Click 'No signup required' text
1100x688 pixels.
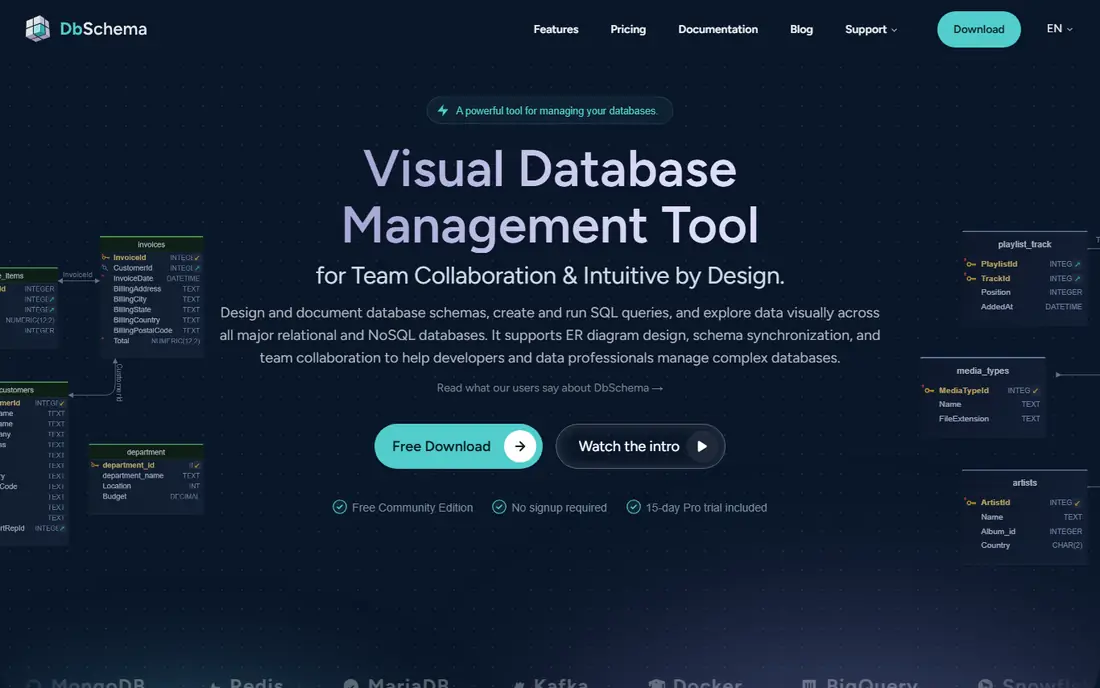click(558, 508)
